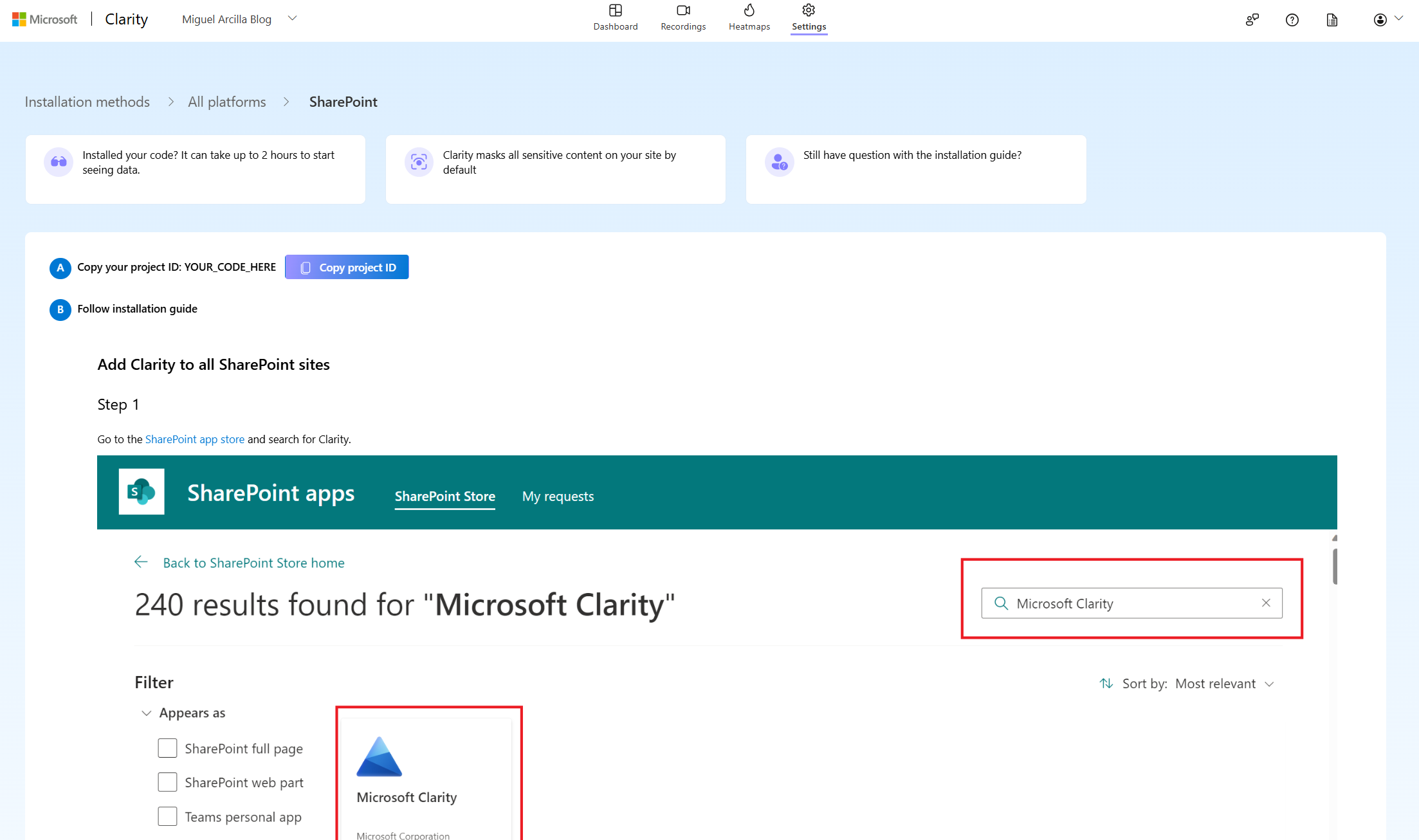The height and width of the screenshot is (840, 1419).
Task: Open the Heatmaps tab
Action: click(749, 18)
